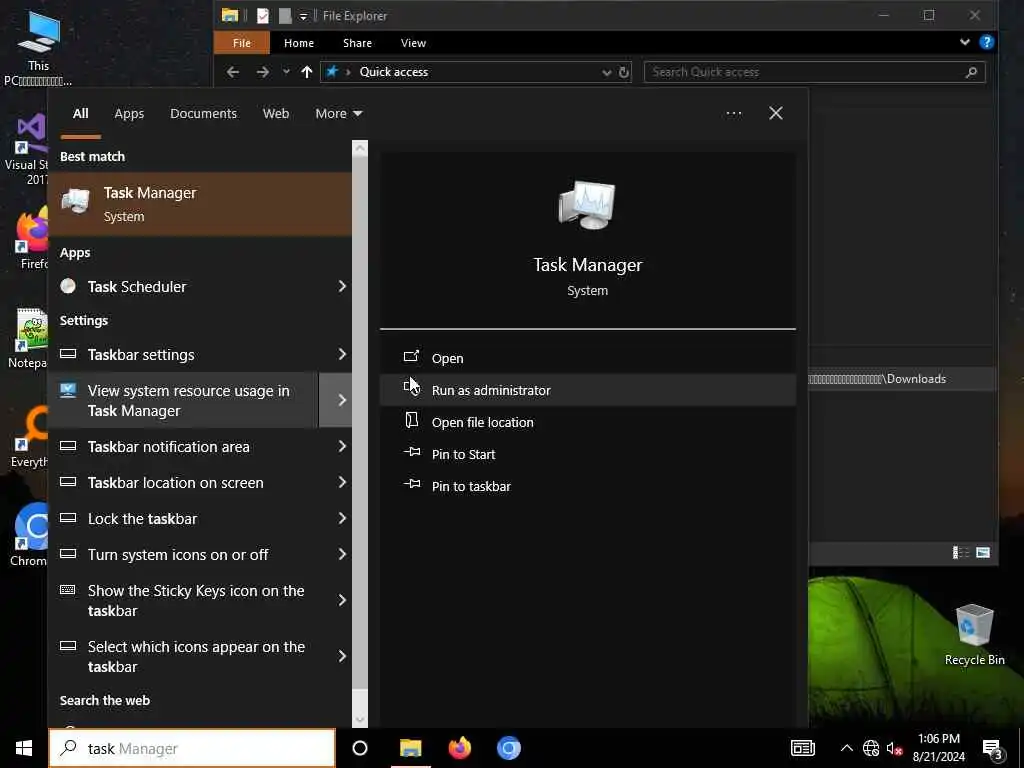Screen dimensions: 1024x768
Task: Launch Chromium from the taskbar
Action: [x=509, y=748]
